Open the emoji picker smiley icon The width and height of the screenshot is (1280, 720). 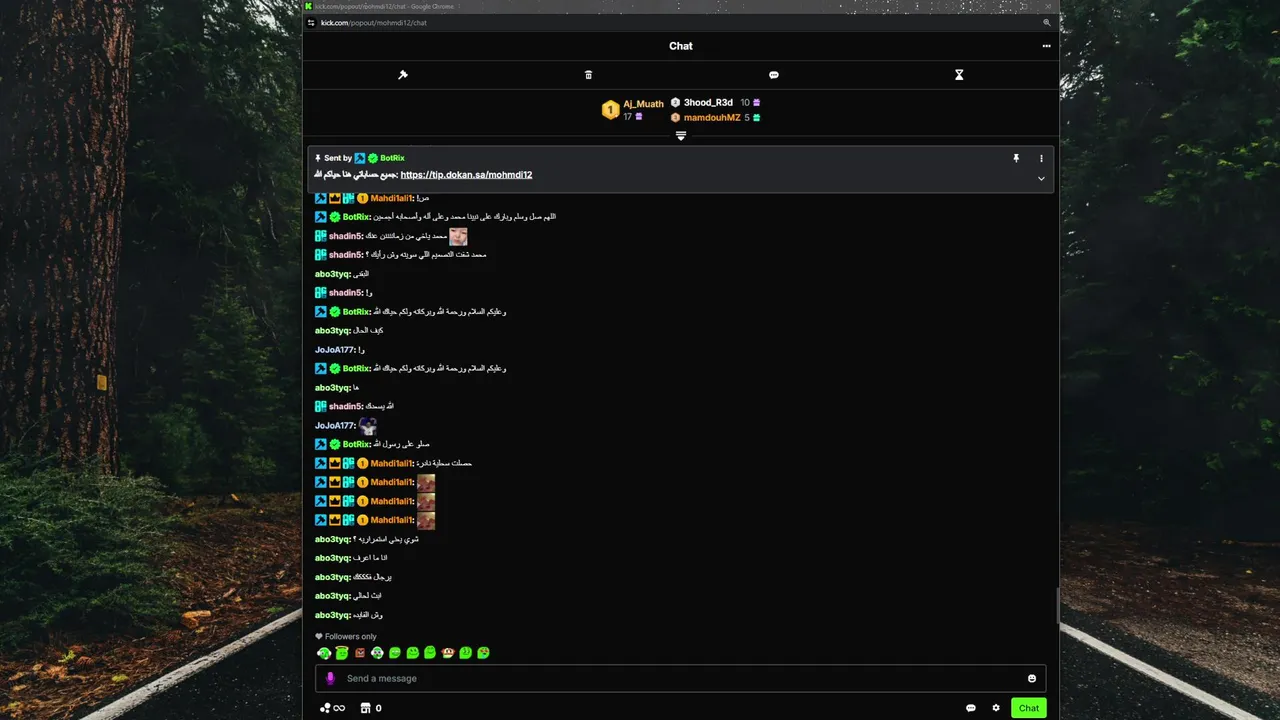[1032, 679]
